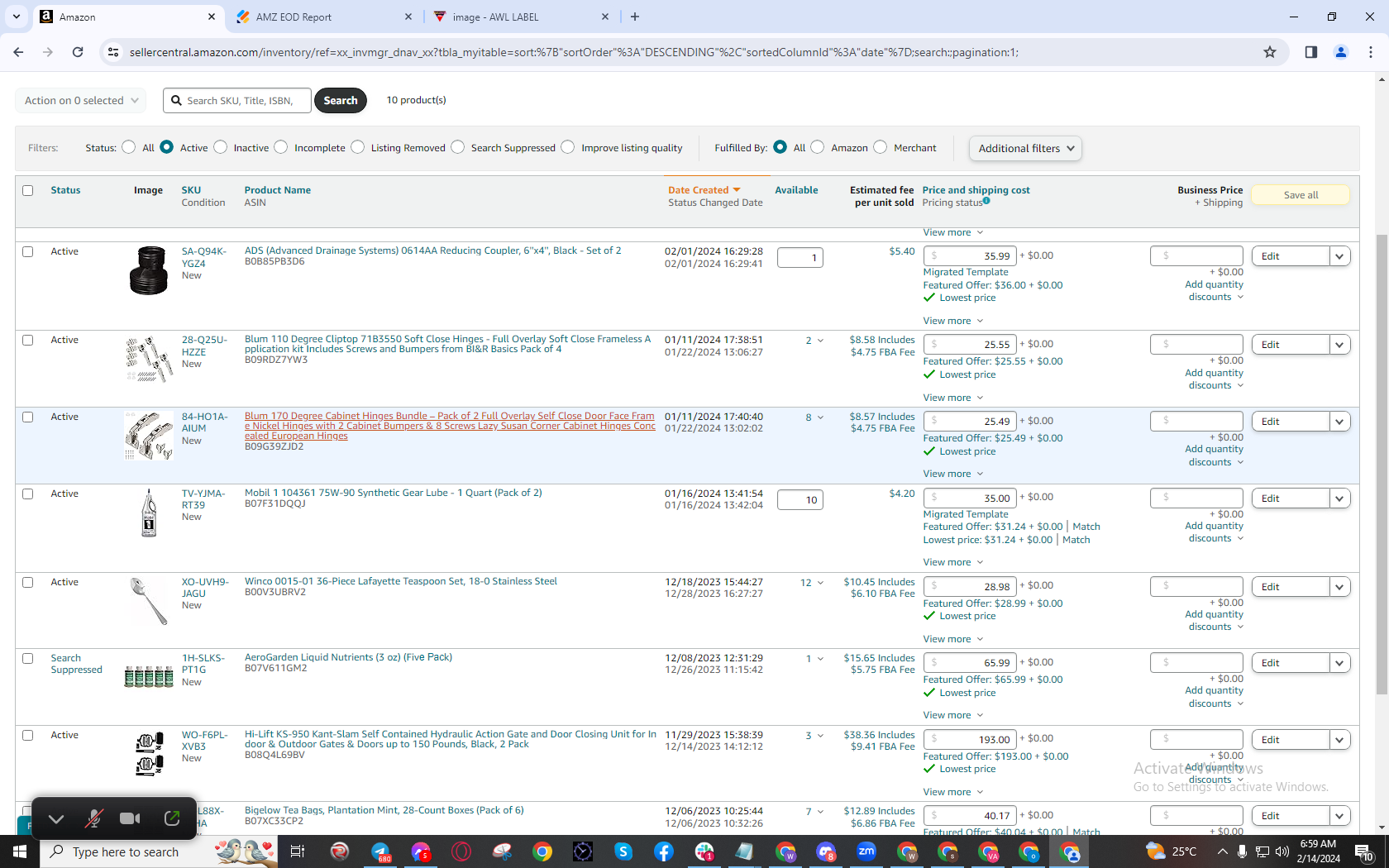Click the Hi-Lift KS-950 product thumbnail

pos(149,754)
